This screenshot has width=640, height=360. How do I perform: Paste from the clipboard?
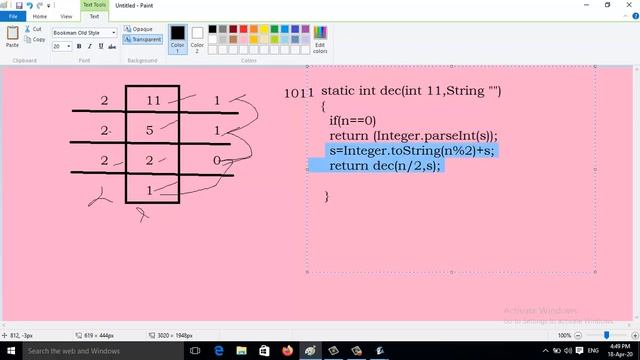[x=12, y=37]
